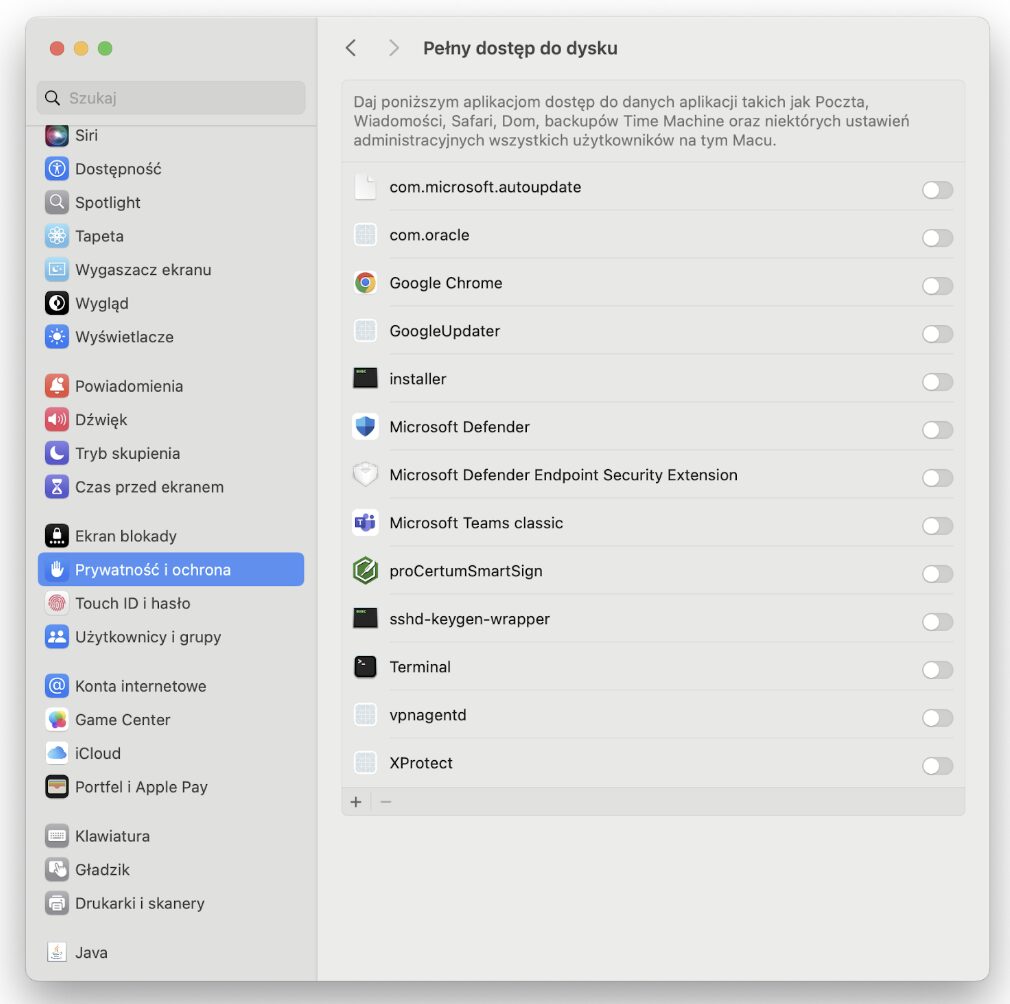
Task: Open Dostępność accessibility icon
Action: coord(57,169)
